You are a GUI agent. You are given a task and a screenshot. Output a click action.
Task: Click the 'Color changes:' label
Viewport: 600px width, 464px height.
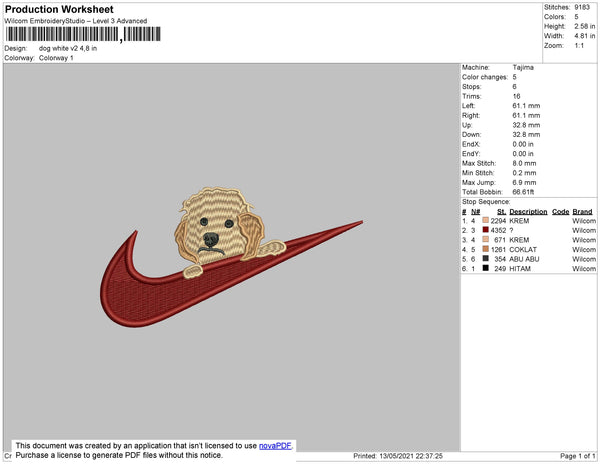click(485, 77)
